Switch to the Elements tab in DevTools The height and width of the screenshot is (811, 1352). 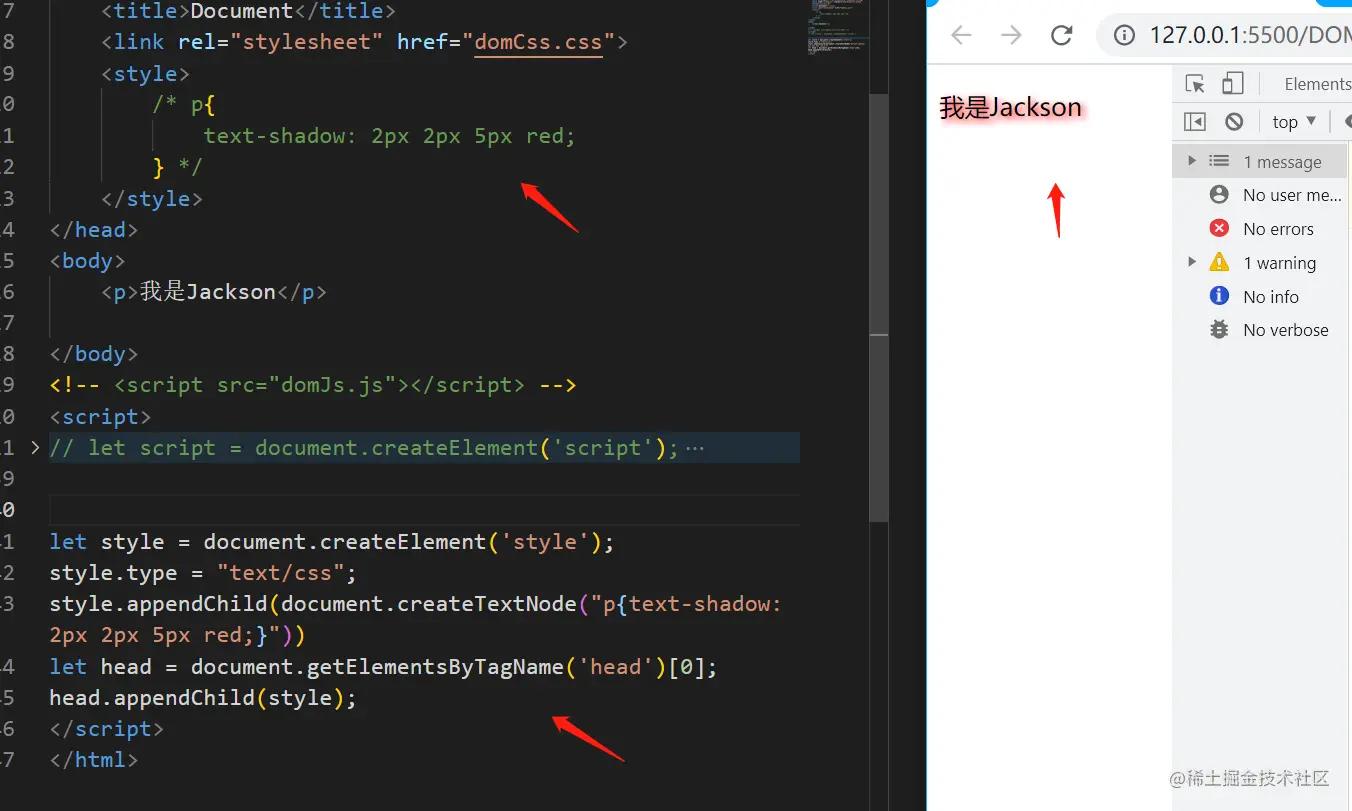pos(1317,84)
